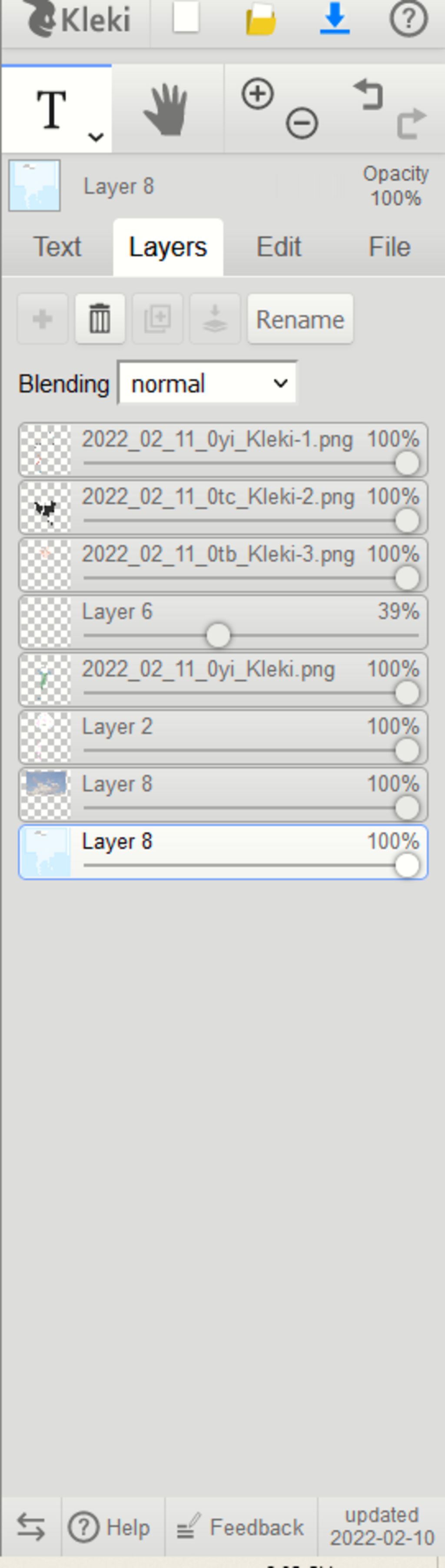Click the blue download save icon
445x1568 pixels.
click(335, 19)
